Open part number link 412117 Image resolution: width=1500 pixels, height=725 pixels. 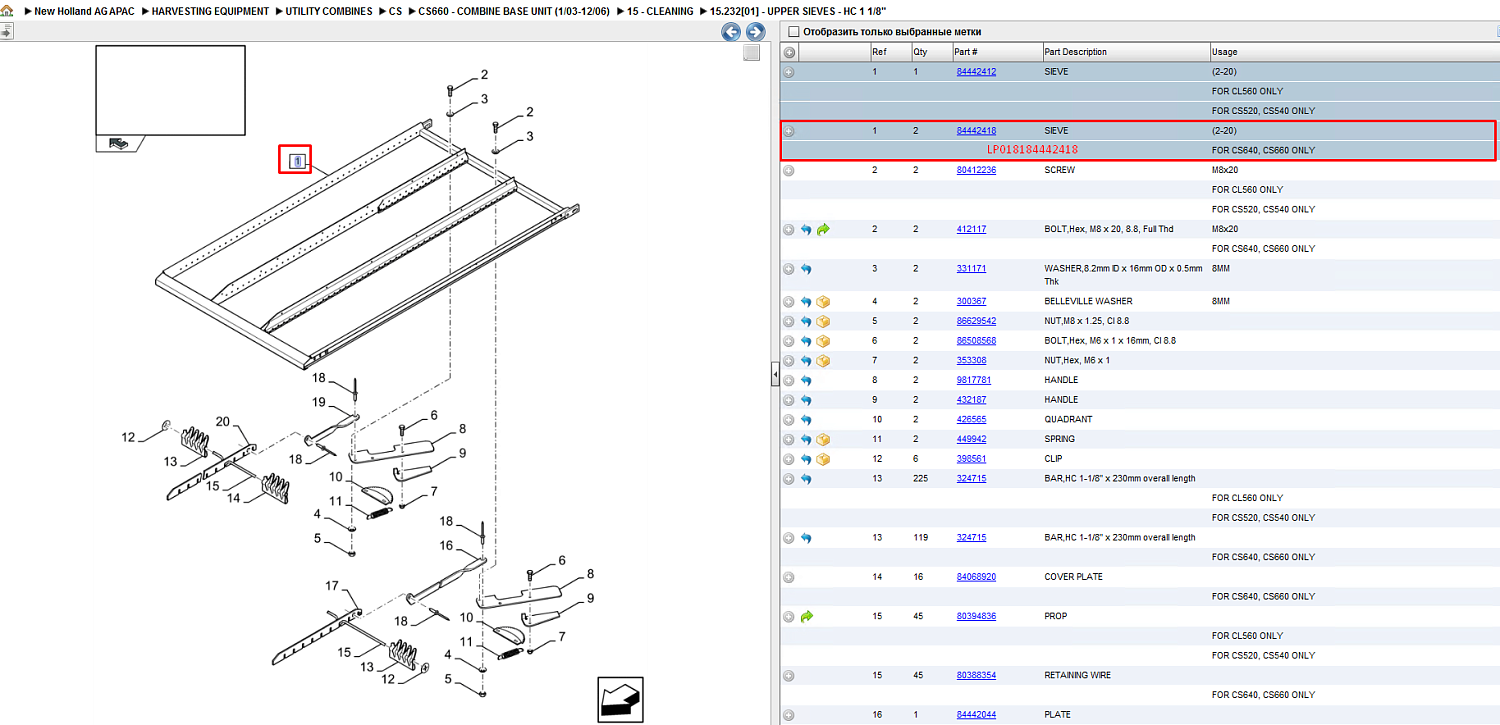tap(971, 229)
